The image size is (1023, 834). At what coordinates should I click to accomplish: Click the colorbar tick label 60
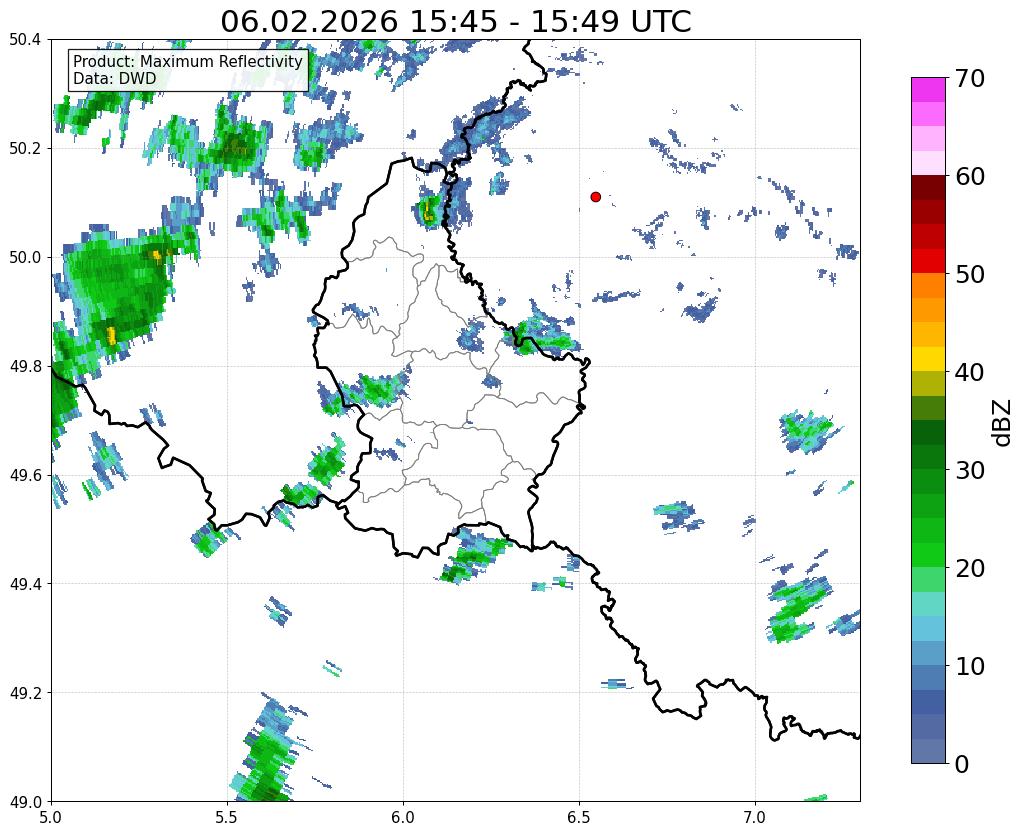(x=970, y=176)
